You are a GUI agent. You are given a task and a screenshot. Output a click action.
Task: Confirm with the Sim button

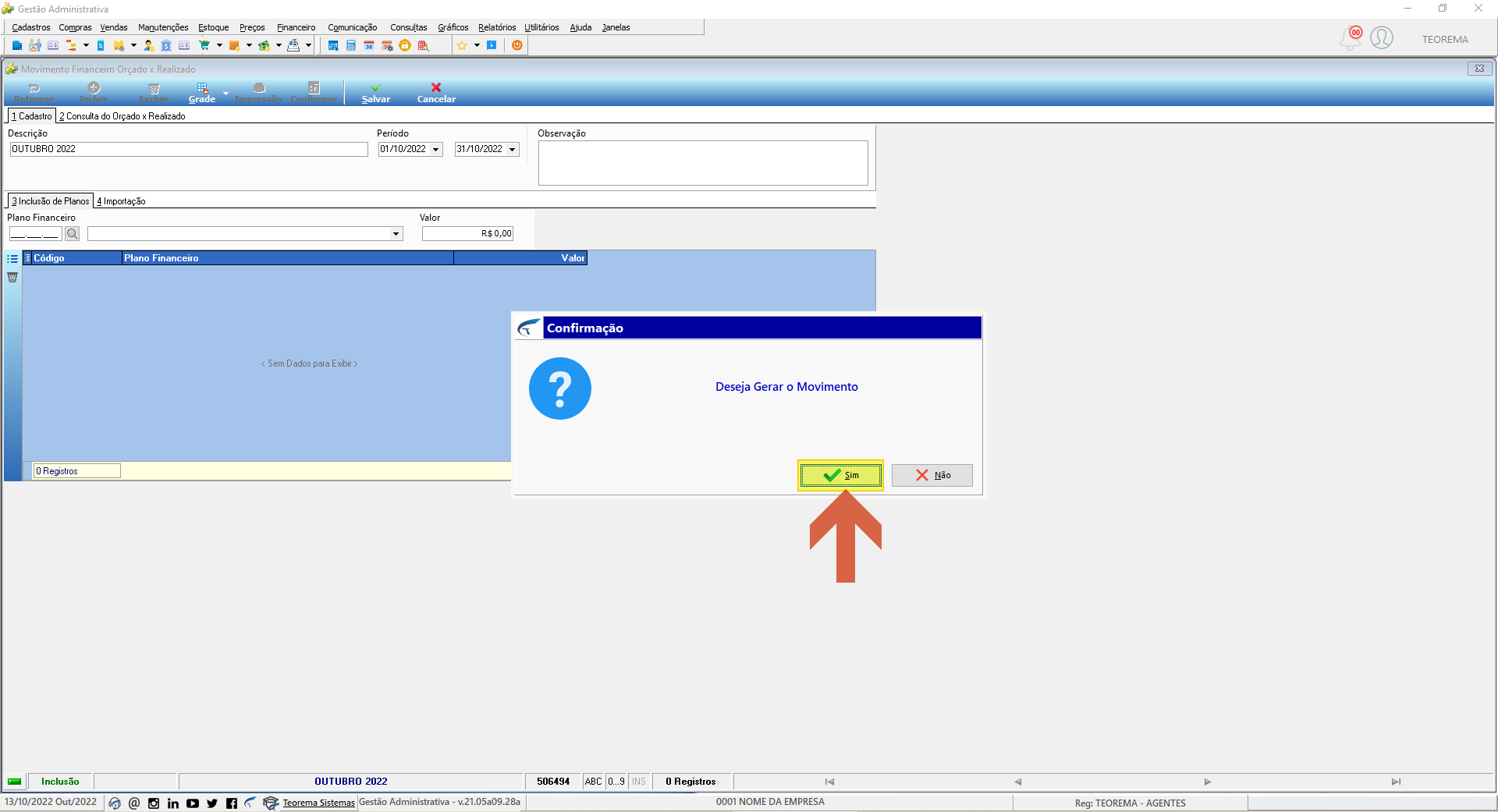click(840, 475)
